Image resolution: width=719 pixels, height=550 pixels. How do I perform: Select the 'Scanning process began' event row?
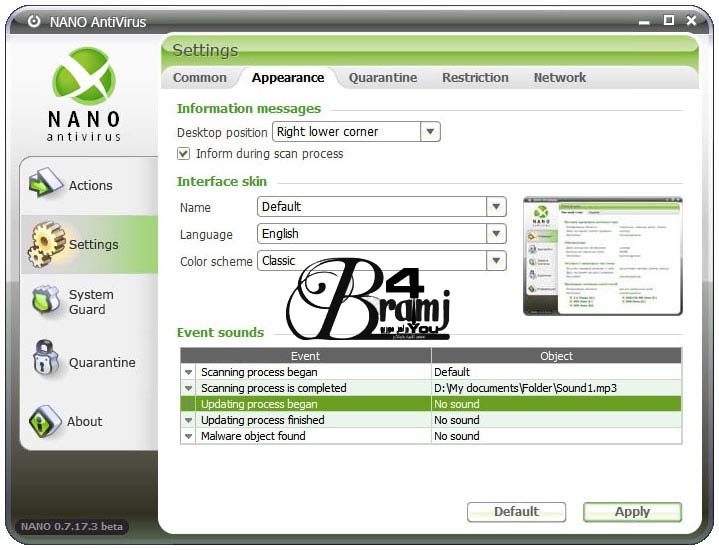(431, 372)
